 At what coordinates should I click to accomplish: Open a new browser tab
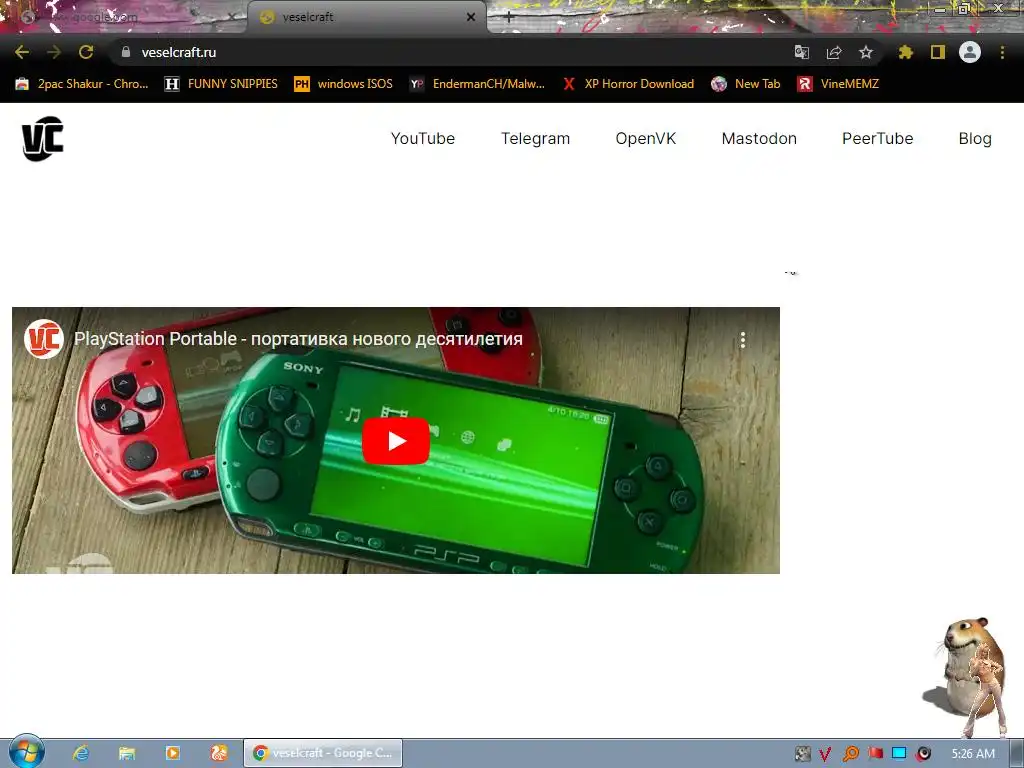(509, 18)
